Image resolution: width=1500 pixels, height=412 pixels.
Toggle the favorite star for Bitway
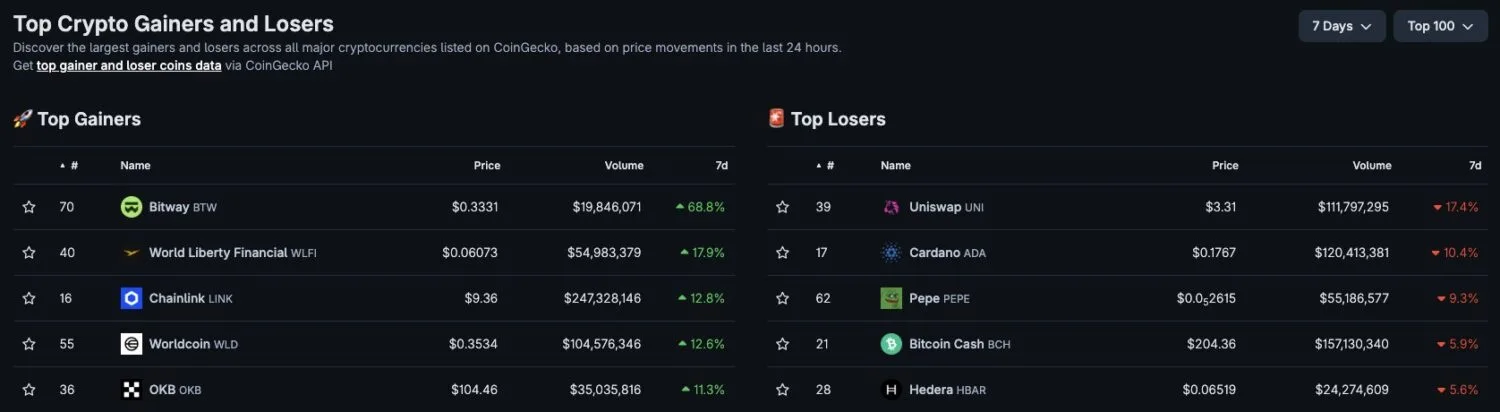[29, 207]
